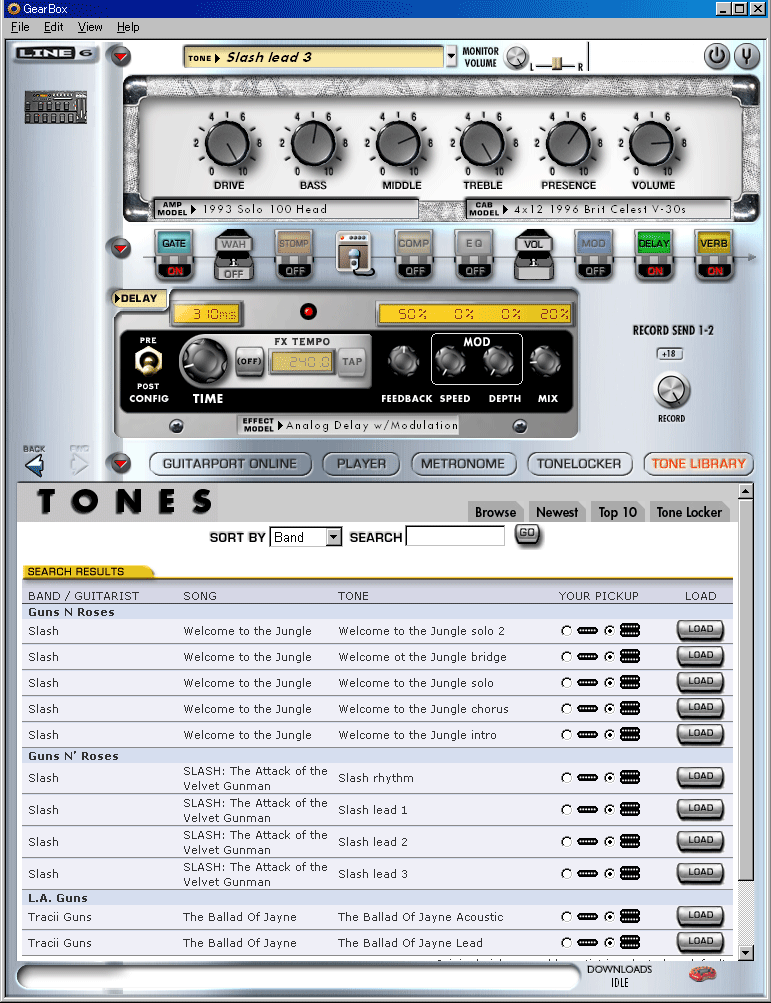
Task: Collapse the amp panel red arrow
Action: coord(120,57)
